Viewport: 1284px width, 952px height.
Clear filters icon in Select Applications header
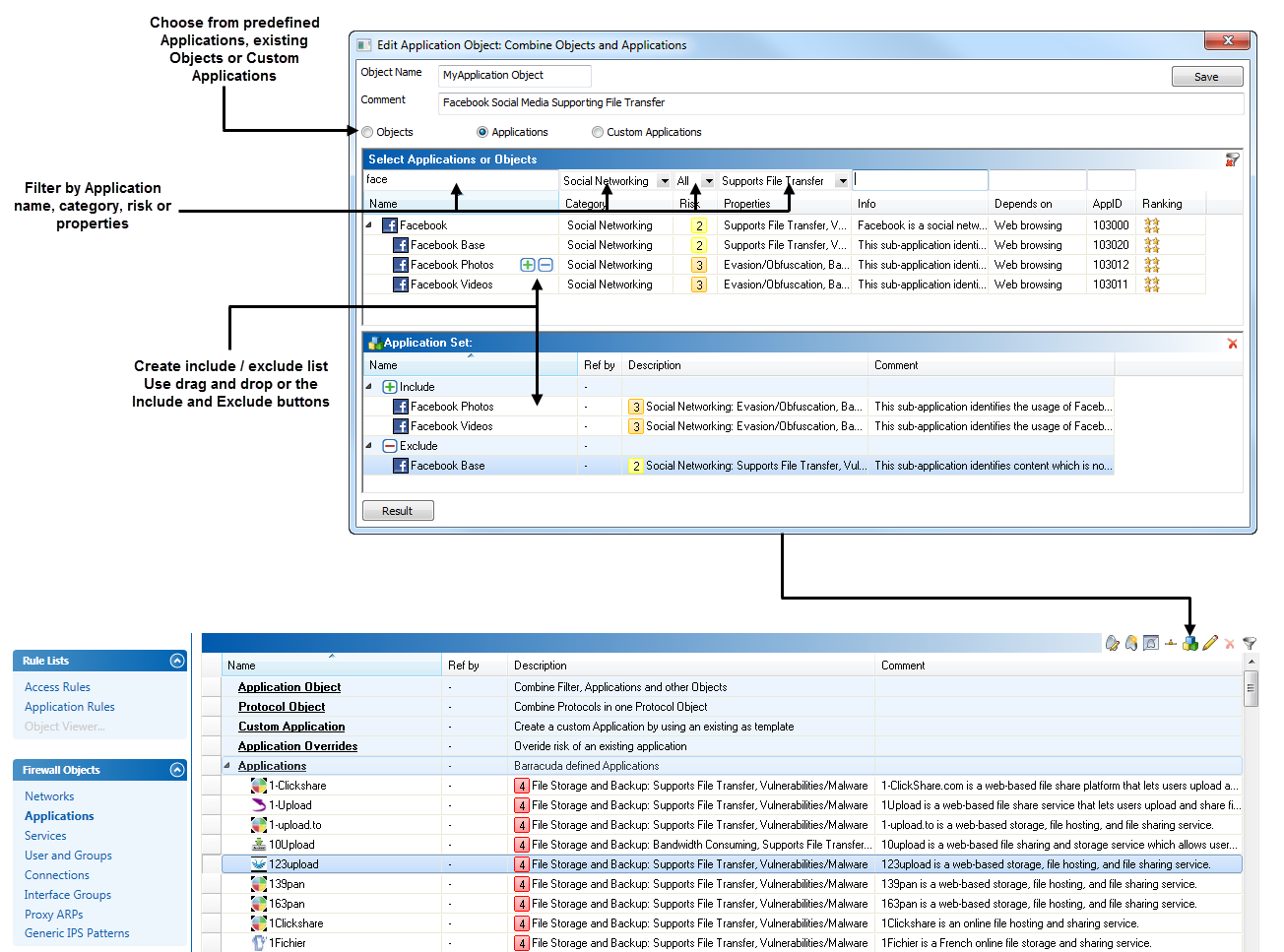(1232, 159)
